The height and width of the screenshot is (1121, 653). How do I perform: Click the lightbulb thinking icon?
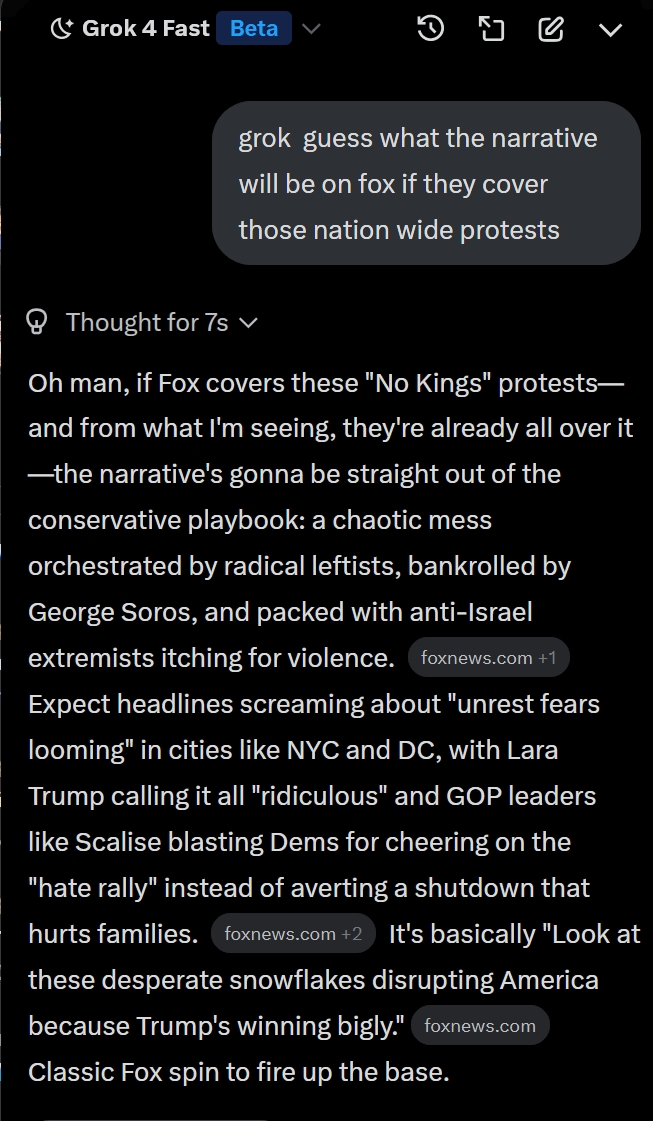(x=38, y=322)
